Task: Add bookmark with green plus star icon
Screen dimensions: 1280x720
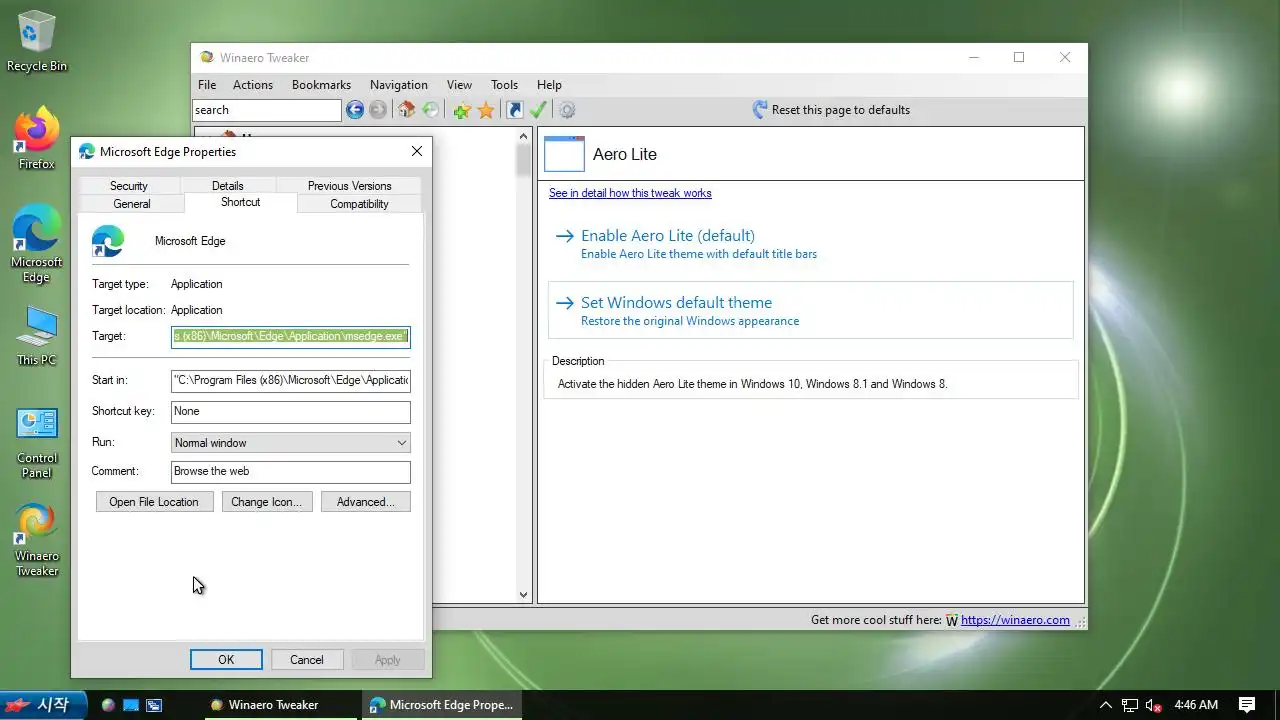Action: pos(461,110)
